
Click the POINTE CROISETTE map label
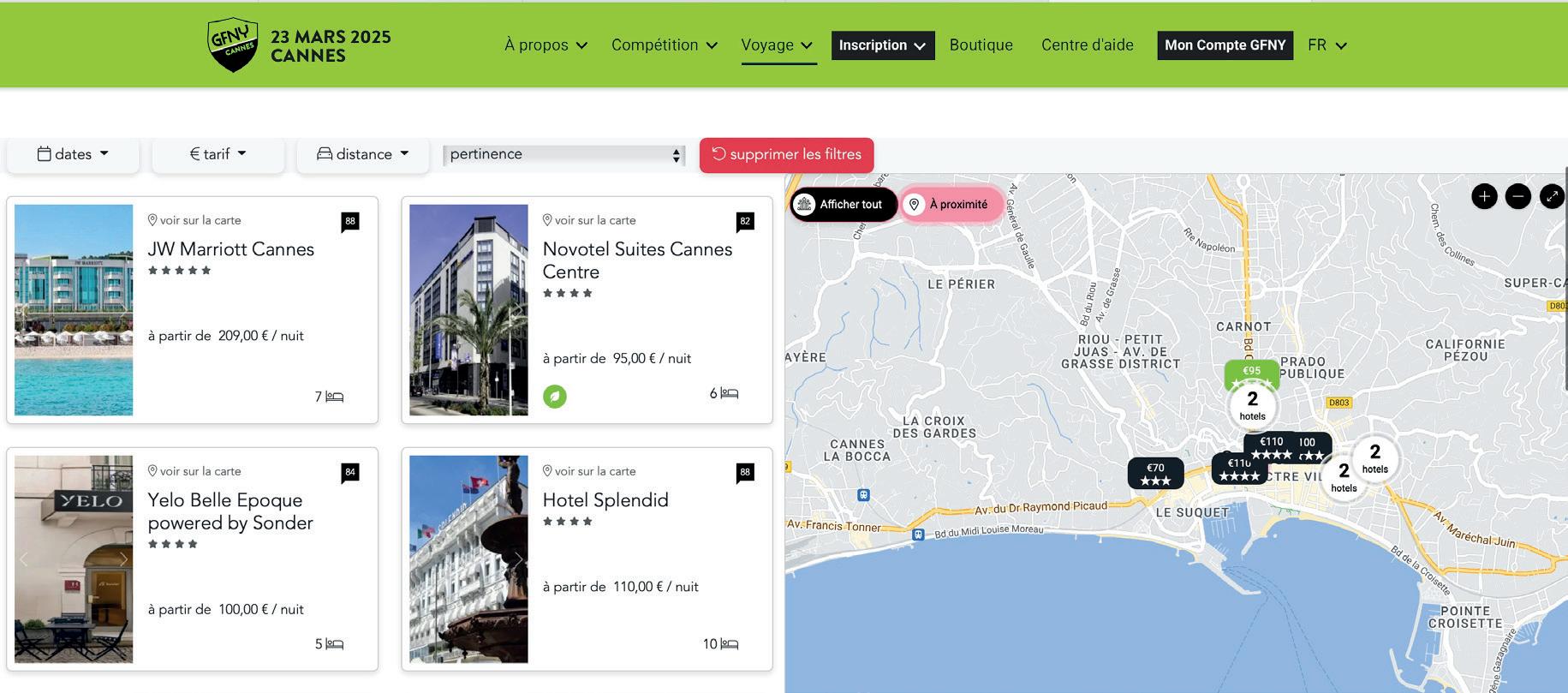click(x=1465, y=618)
